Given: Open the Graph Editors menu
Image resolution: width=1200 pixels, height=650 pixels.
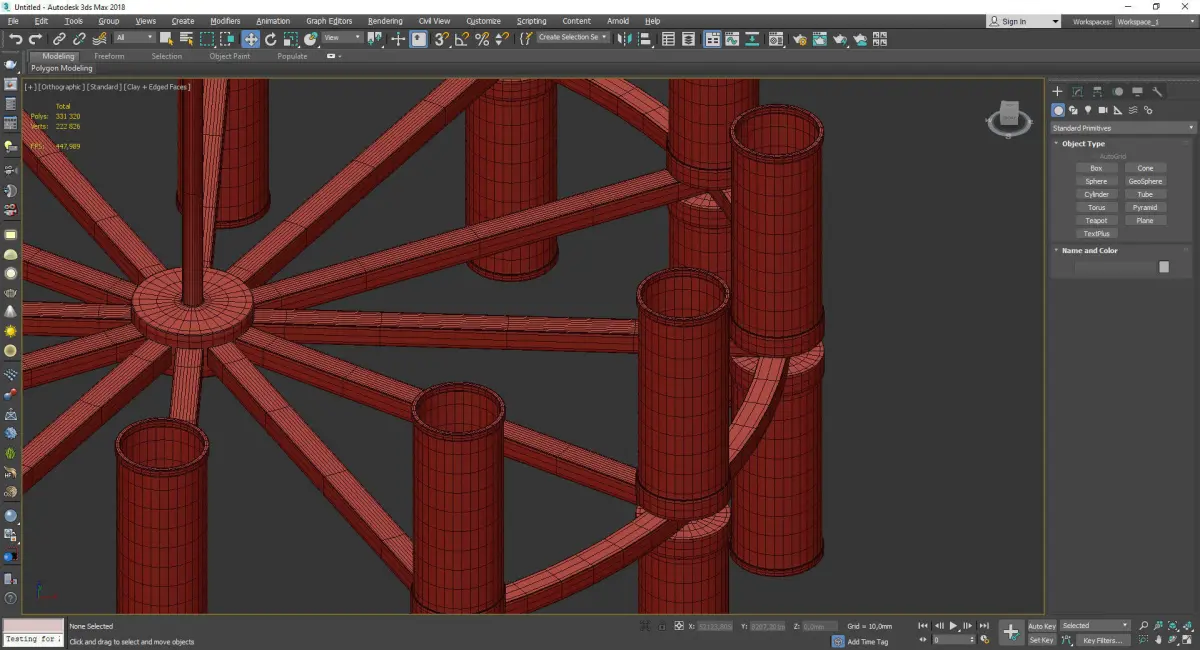Looking at the screenshot, I should tap(329, 21).
